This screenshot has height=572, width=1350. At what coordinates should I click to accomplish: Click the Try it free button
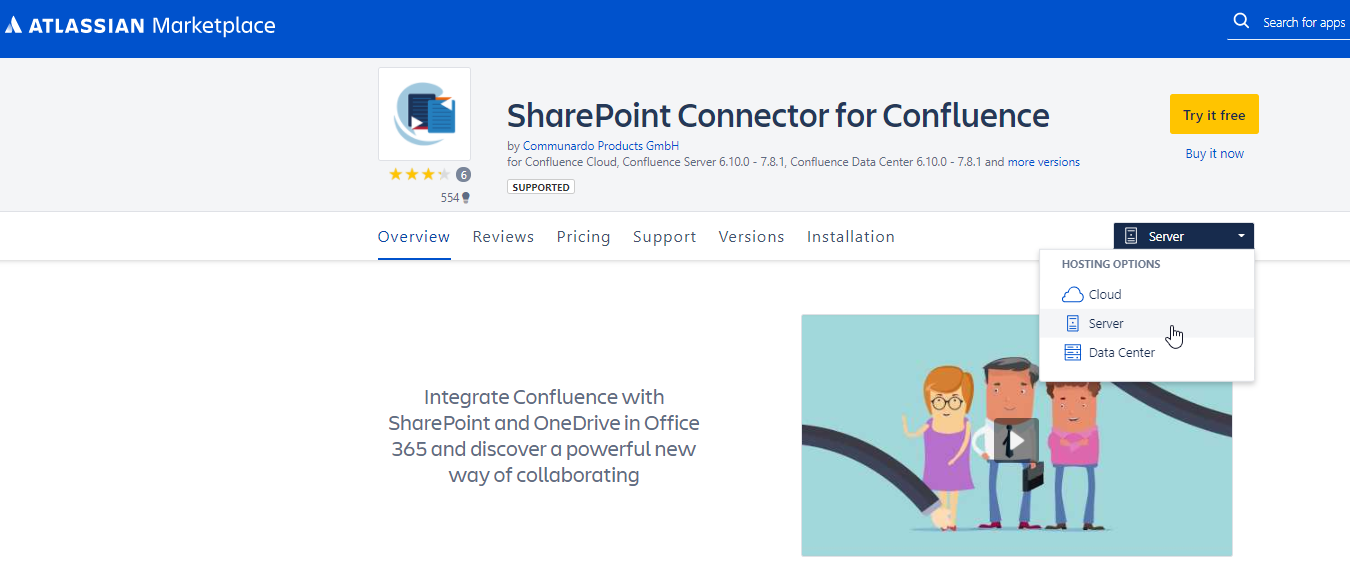(x=1213, y=114)
